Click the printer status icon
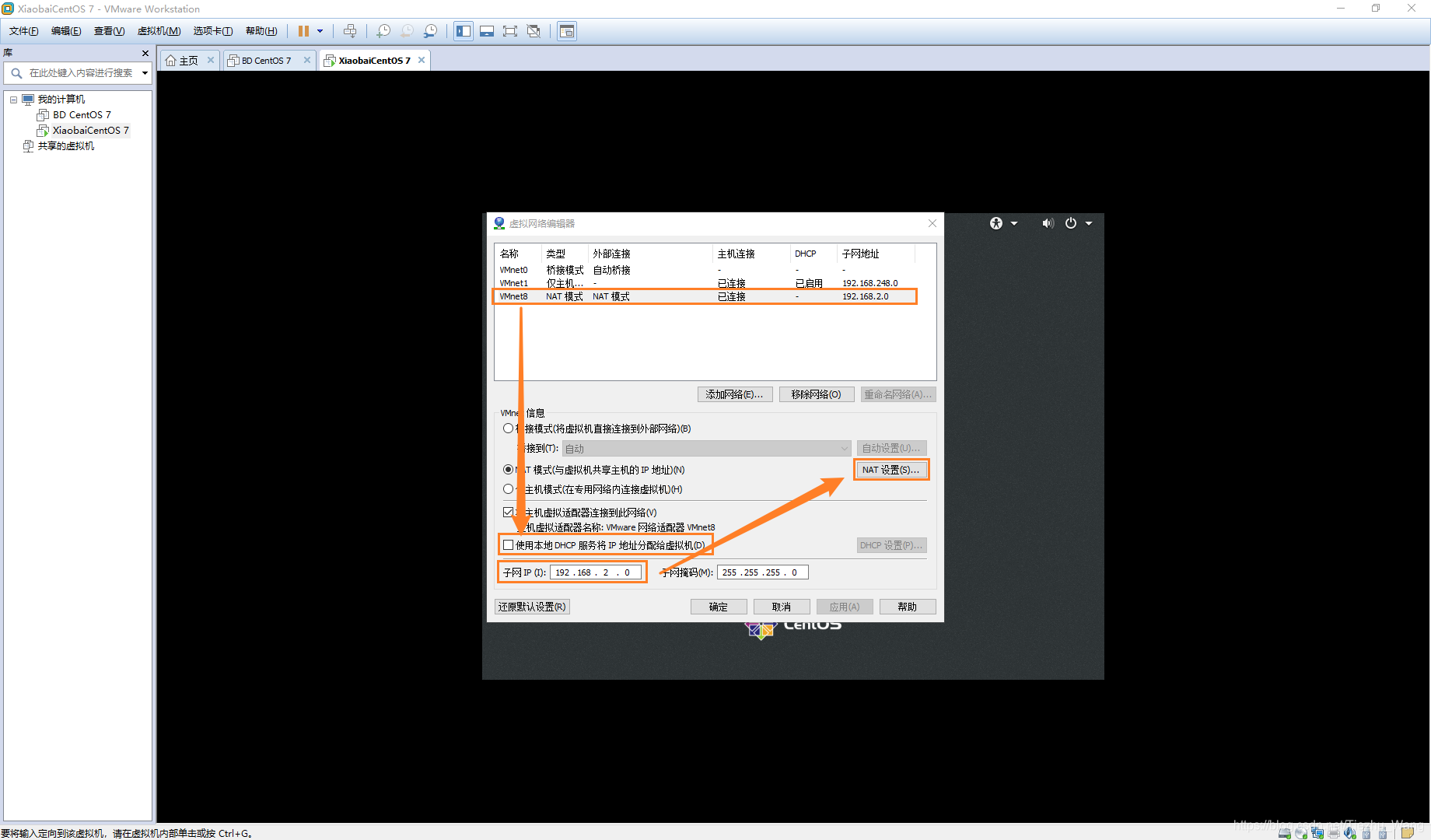The height and width of the screenshot is (840, 1431). [x=1334, y=832]
